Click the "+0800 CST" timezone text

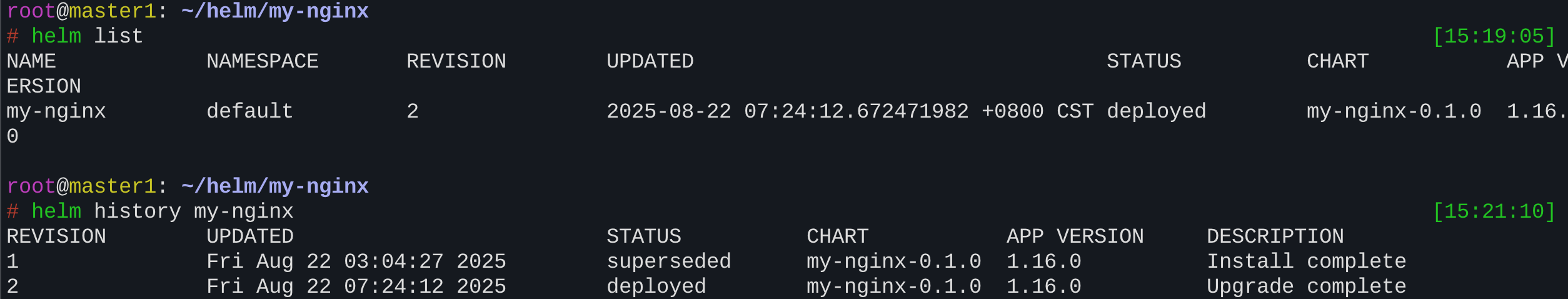coord(1037,111)
